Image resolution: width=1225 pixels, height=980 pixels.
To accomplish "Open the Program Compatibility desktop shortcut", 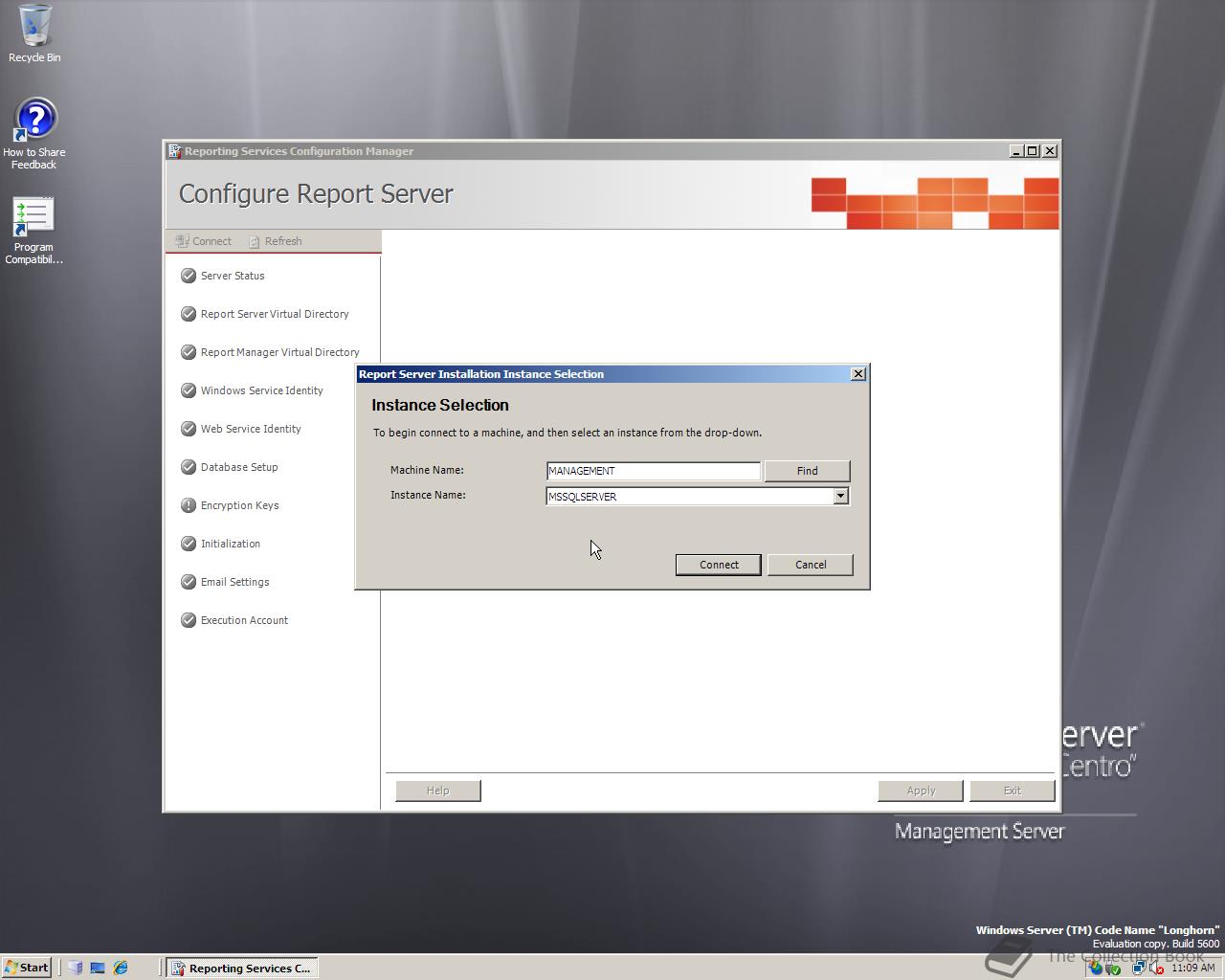I will pyautogui.click(x=33, y=231).
